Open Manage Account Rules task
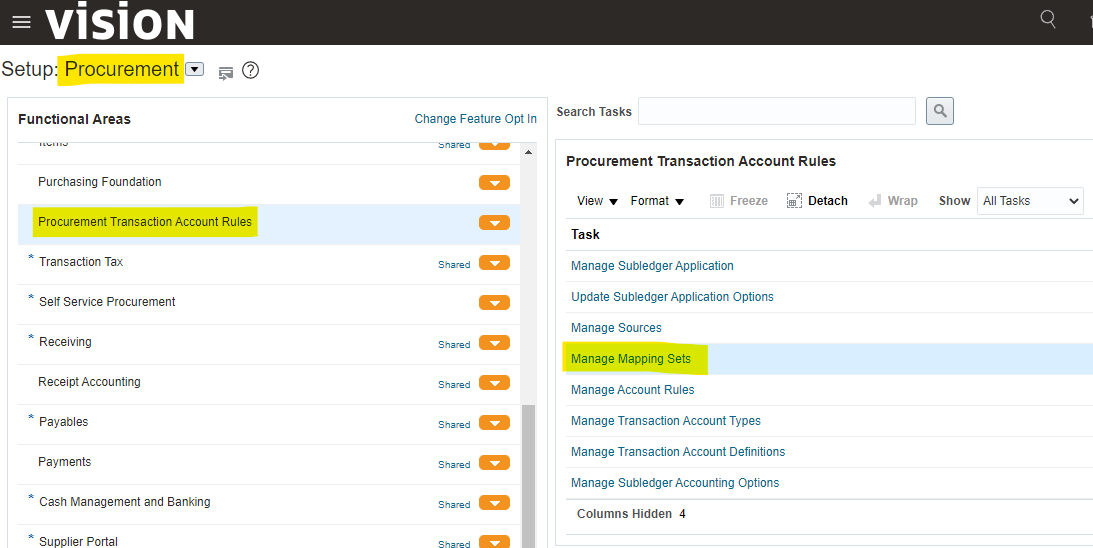The image size is (1093, 548). point(632,390)
